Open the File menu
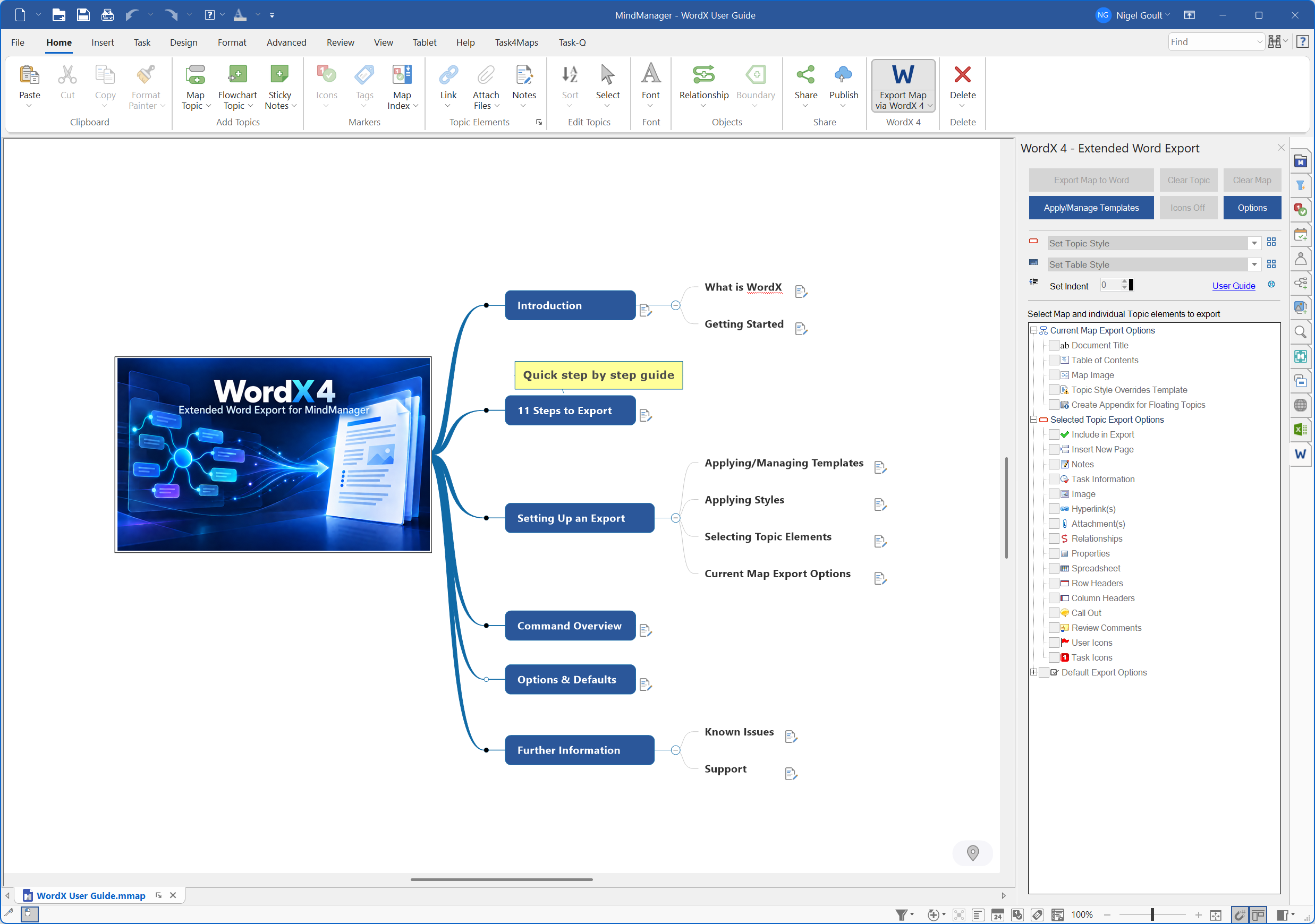 [18, 42]
